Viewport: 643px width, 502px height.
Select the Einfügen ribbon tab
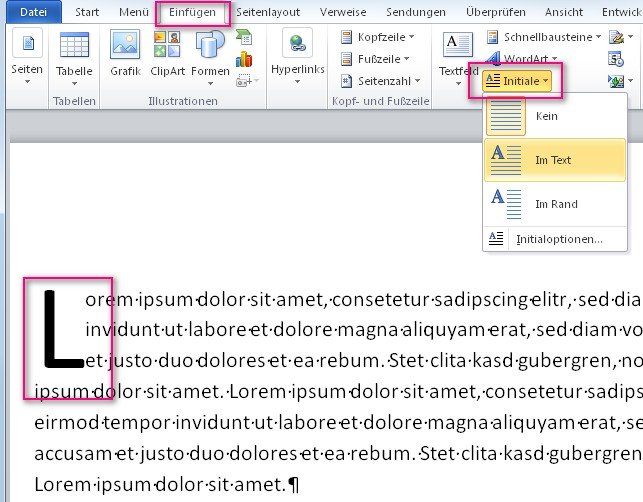coord(192,12)
